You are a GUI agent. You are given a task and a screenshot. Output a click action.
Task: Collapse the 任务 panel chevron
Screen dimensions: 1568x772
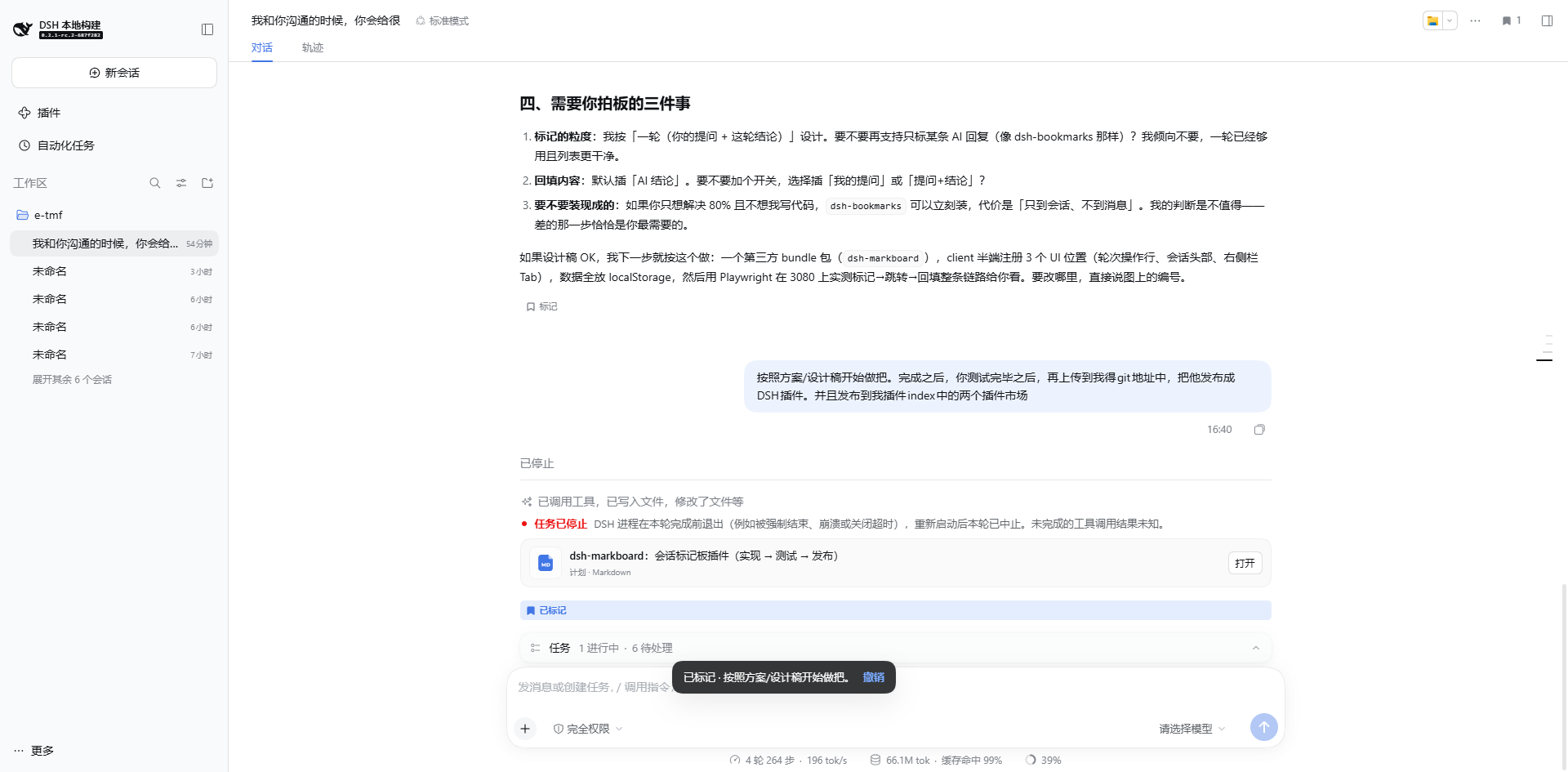point(1256,648)
